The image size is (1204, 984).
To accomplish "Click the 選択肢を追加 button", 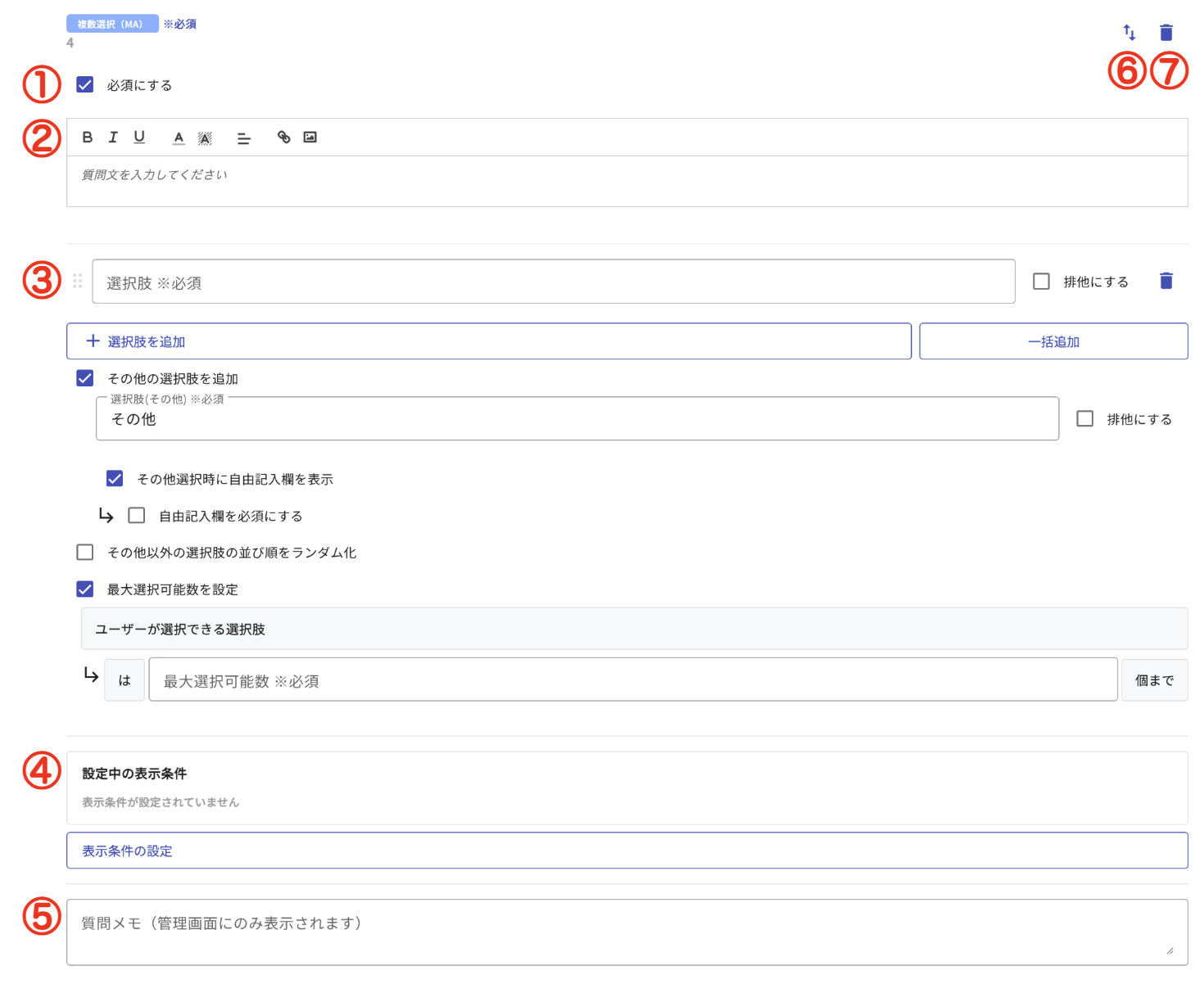I will pos(488,341).
